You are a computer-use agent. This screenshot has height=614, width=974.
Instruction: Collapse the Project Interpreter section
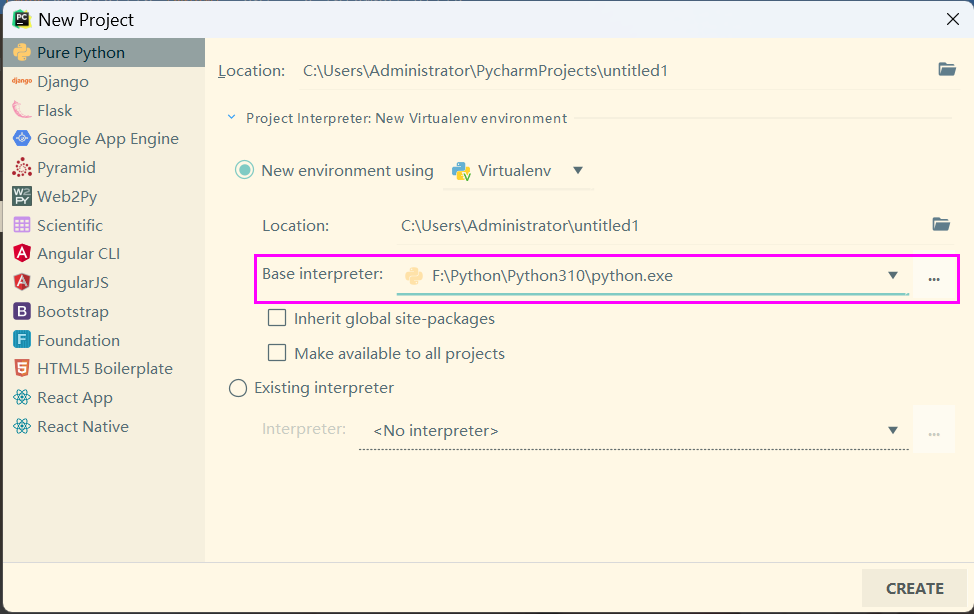coord(231,117)
